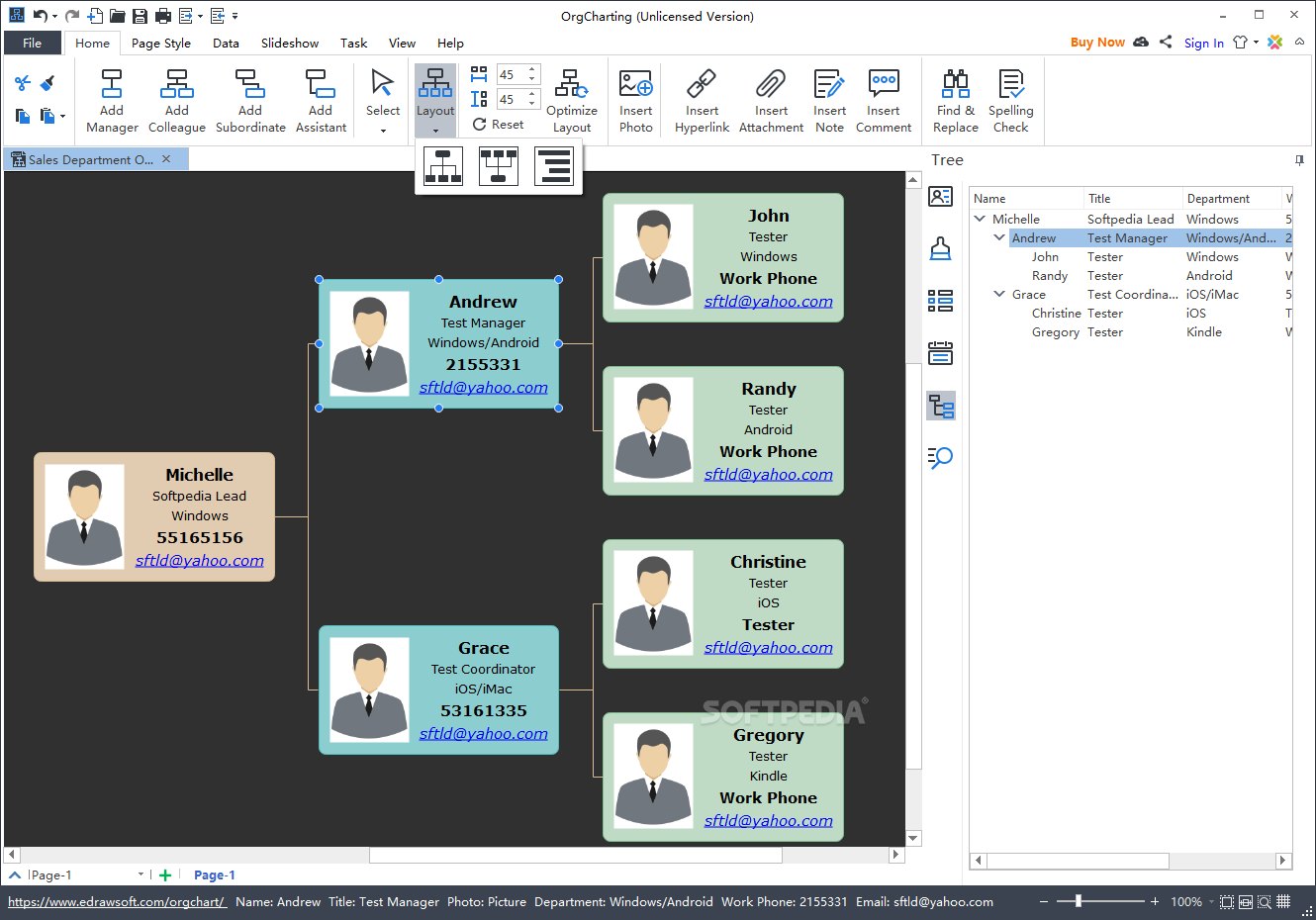Select the two-column layout option
This screenshot has width=1316, height=920.
coord(499,167)
